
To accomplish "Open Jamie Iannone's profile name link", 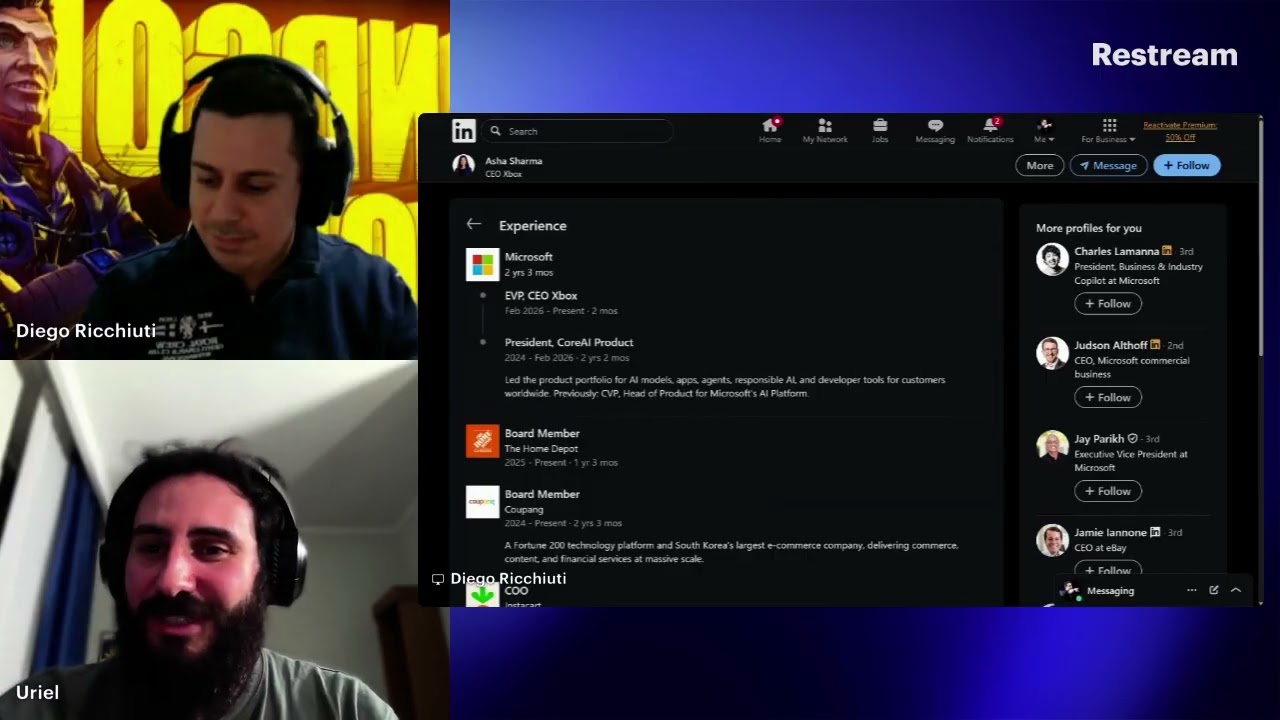I will [x=1110, y=533].
